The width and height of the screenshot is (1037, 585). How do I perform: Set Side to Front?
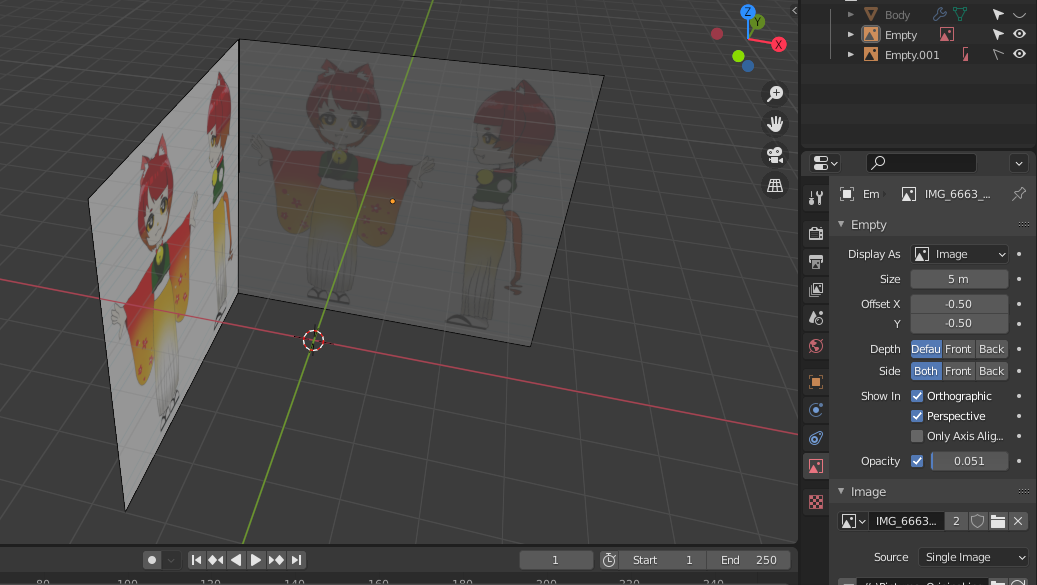pos(958,371)
